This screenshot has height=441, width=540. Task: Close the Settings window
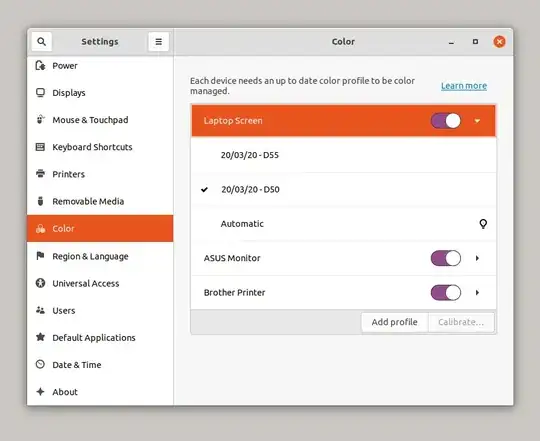point(499,42)
